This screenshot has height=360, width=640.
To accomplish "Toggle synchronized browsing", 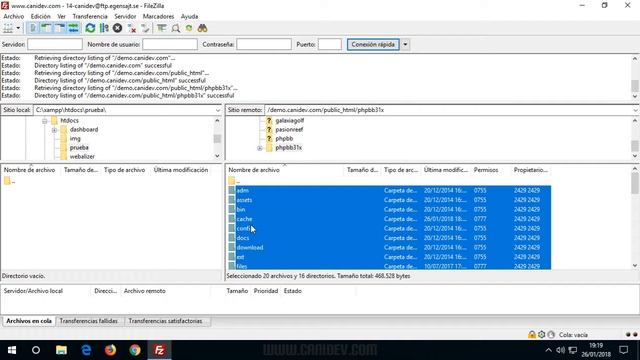I will (189, 28).
